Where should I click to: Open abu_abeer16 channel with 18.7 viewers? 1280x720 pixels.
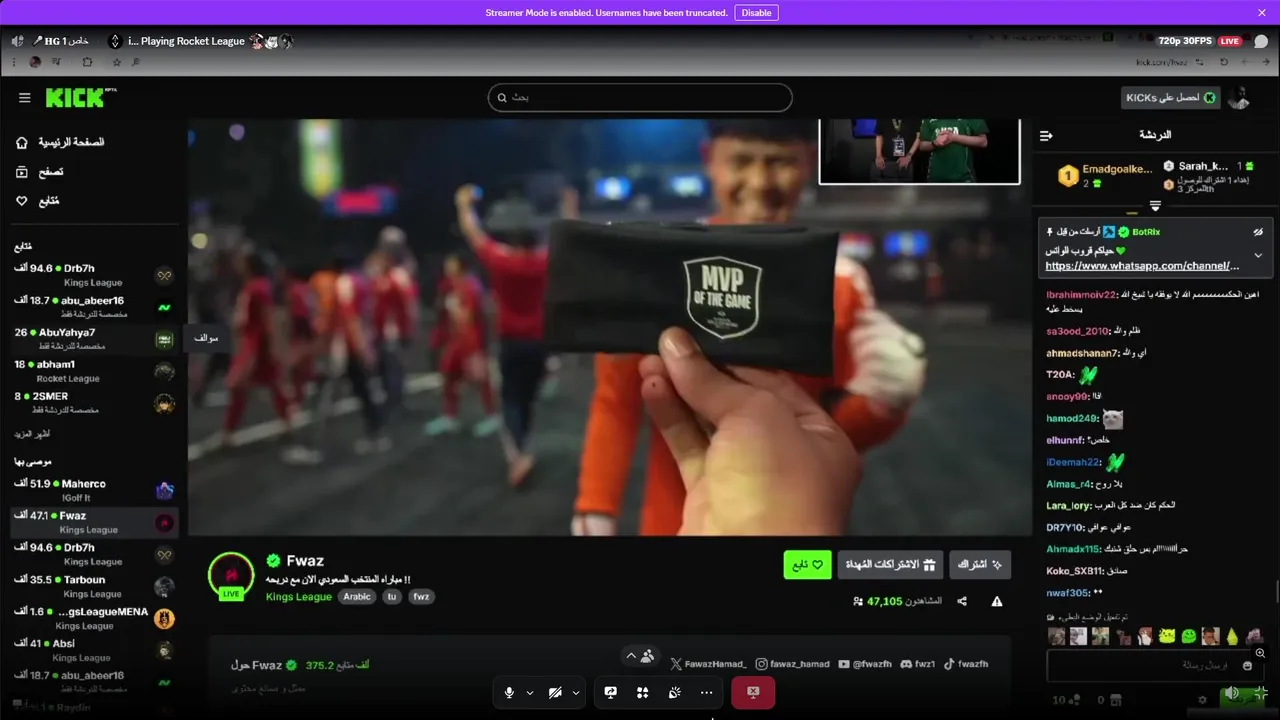pos(95,307)
